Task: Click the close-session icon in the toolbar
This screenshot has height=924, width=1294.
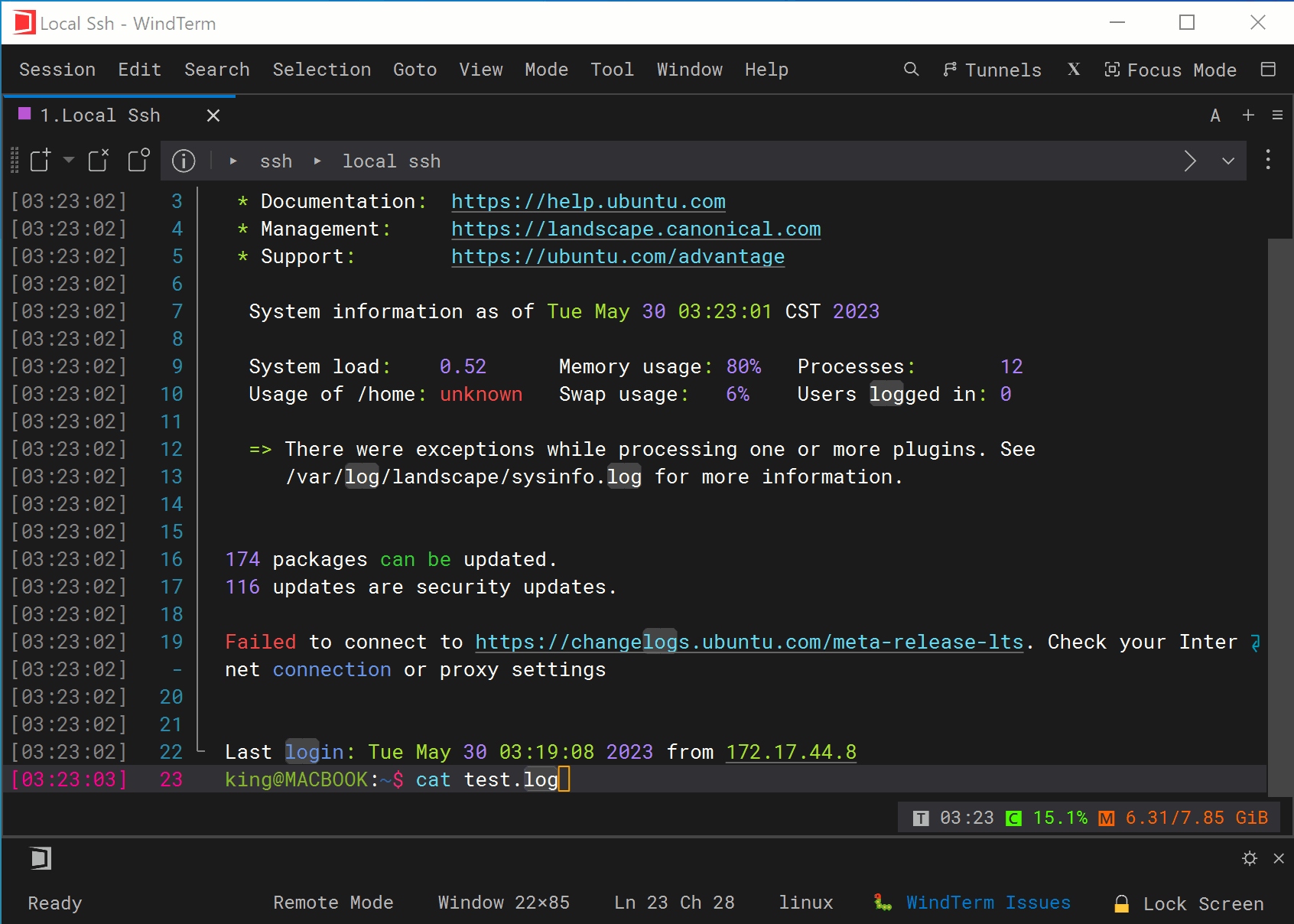Action: click(x=98, y=161)
